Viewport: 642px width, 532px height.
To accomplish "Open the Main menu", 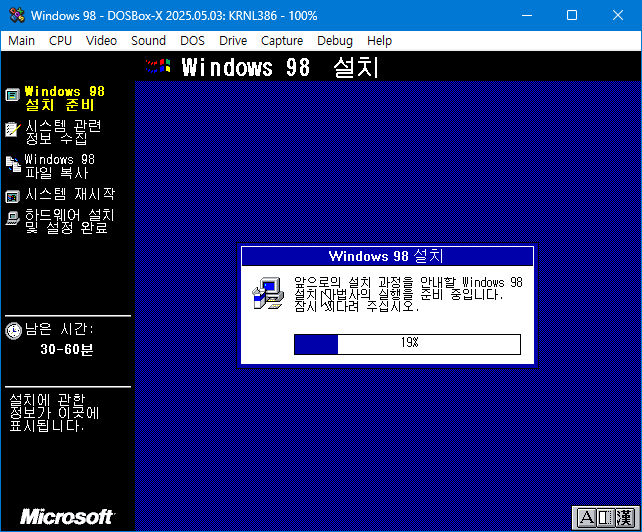I will coord(21,41).
